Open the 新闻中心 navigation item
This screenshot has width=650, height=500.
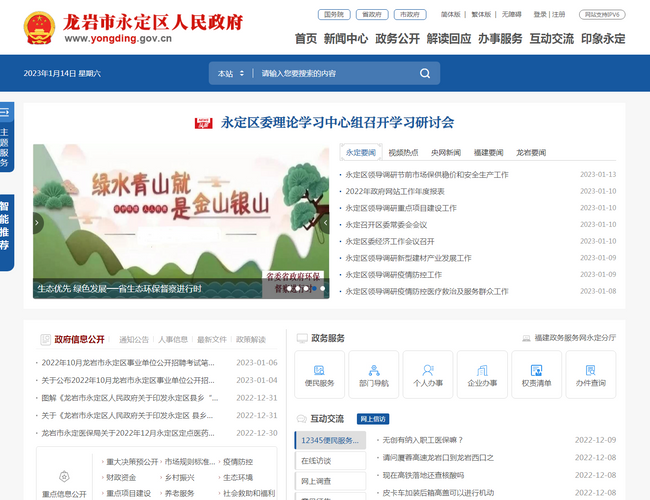click(346, 39)
